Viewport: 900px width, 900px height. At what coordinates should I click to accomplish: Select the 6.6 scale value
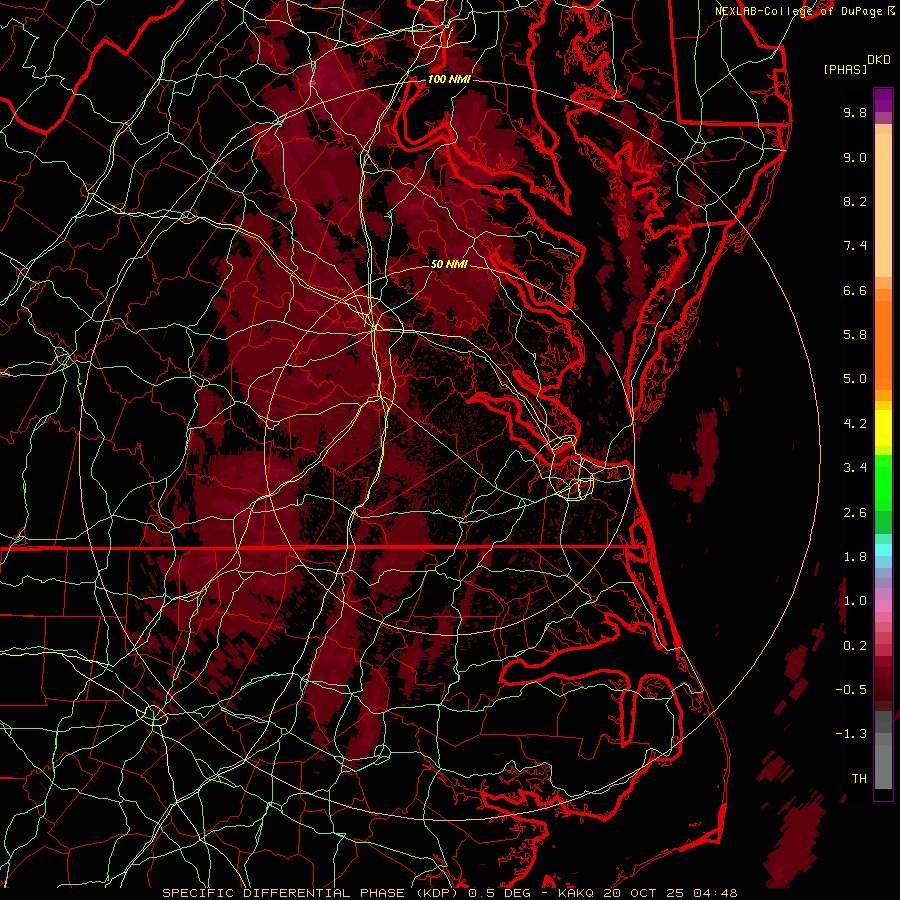[855, 290]
